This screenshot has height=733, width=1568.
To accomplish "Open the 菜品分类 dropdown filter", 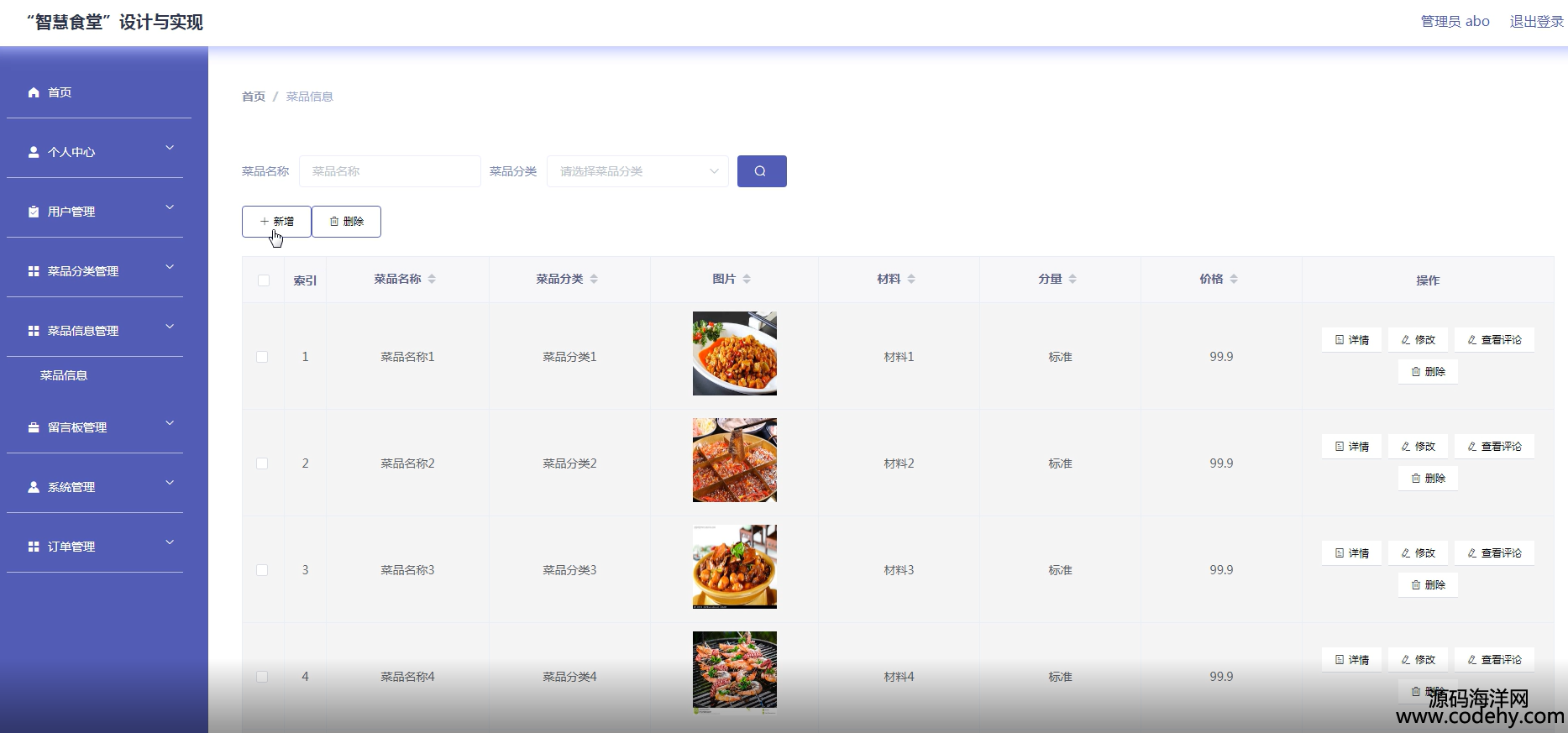I will [637, 171].
